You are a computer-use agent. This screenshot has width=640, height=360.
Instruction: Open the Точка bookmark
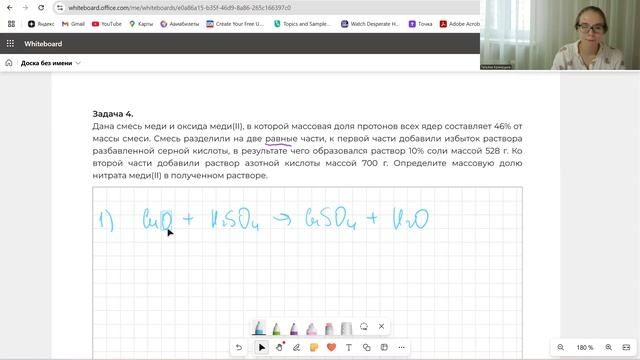click(x=420, y=24)
